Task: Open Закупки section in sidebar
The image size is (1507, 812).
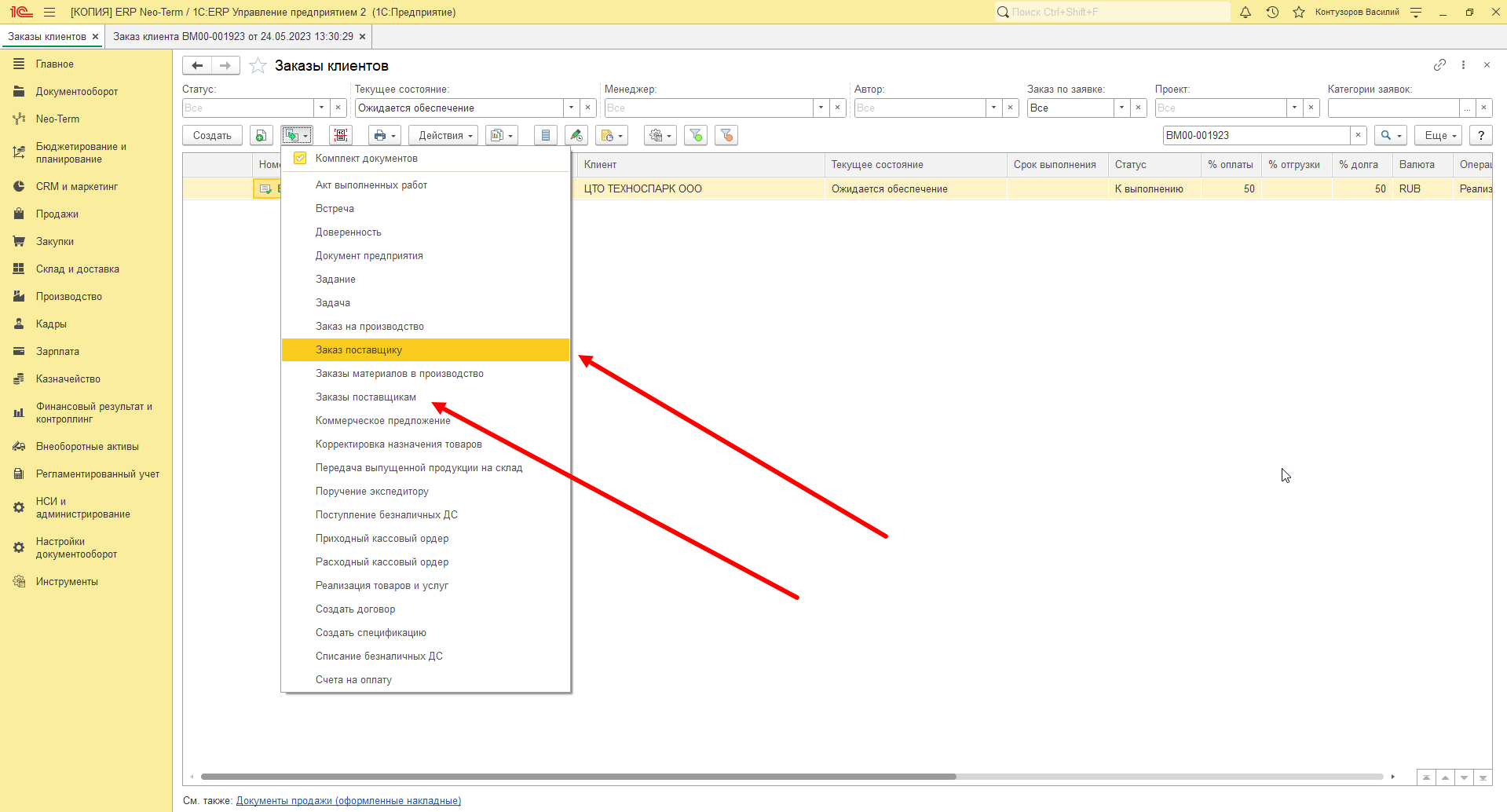Action: [55, 242]
